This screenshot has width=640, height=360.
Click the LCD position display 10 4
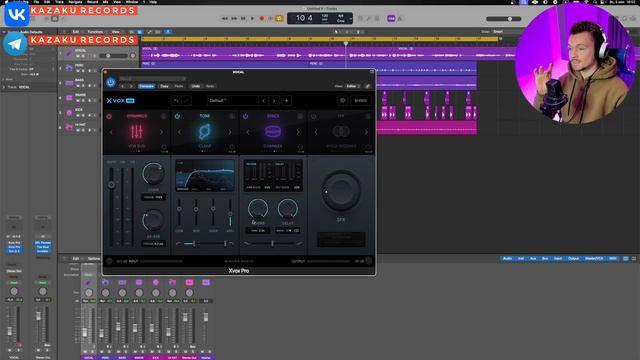pyautogui.click(x=304, y=18)
